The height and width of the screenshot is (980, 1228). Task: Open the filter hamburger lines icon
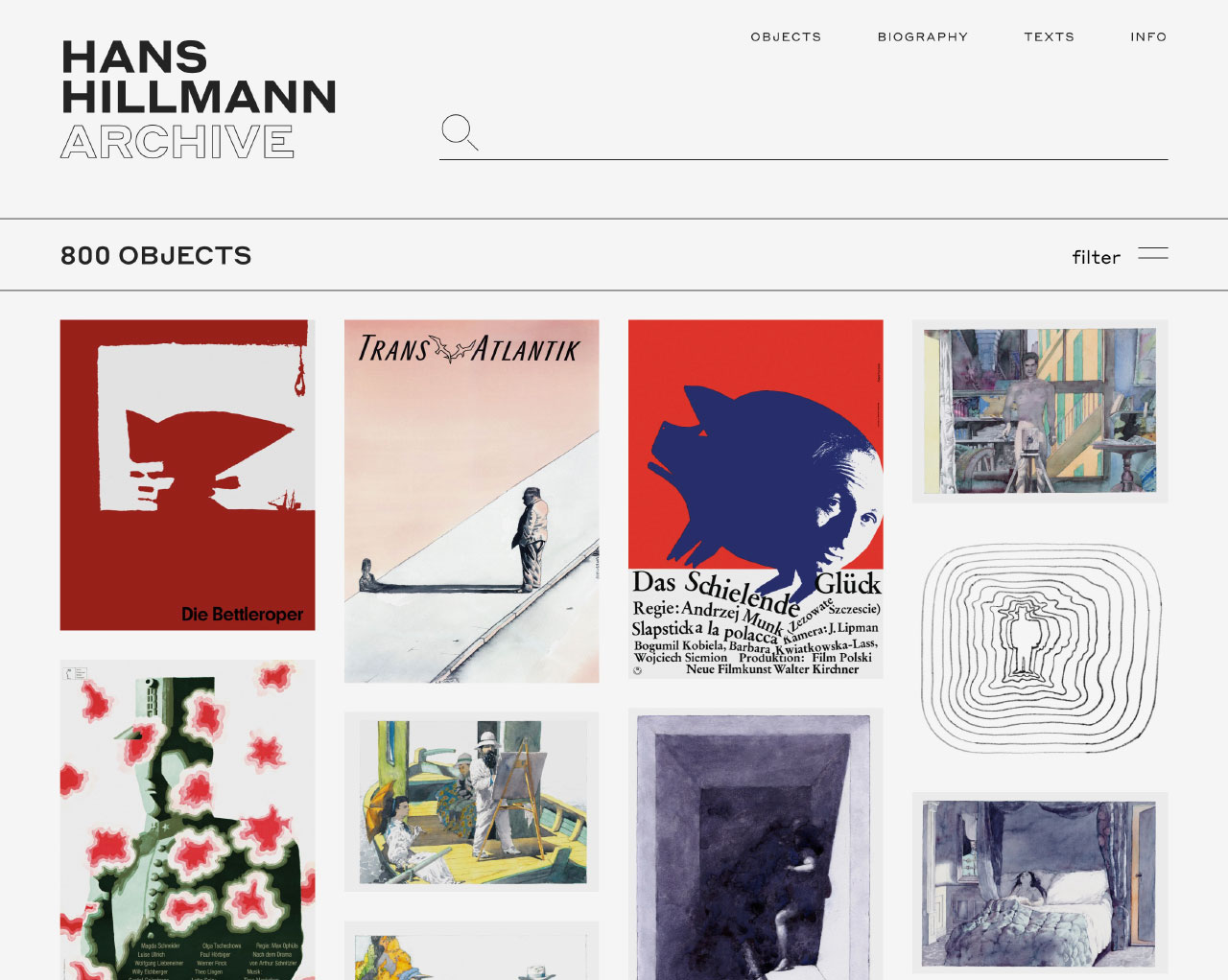[x=1152, y=254]
